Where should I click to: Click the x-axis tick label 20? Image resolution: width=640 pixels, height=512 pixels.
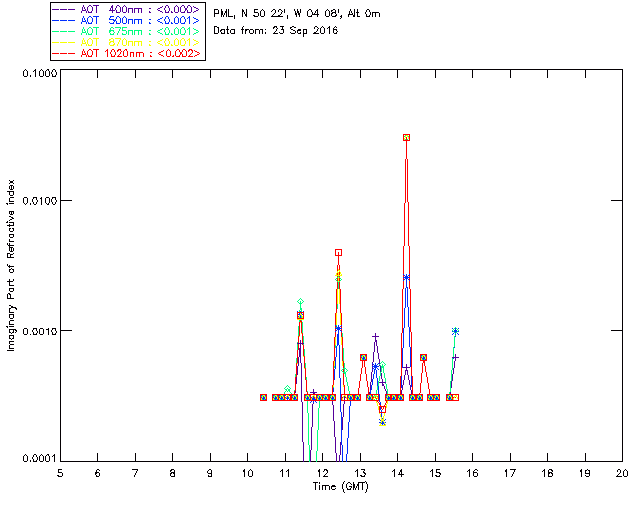(622, 473)
